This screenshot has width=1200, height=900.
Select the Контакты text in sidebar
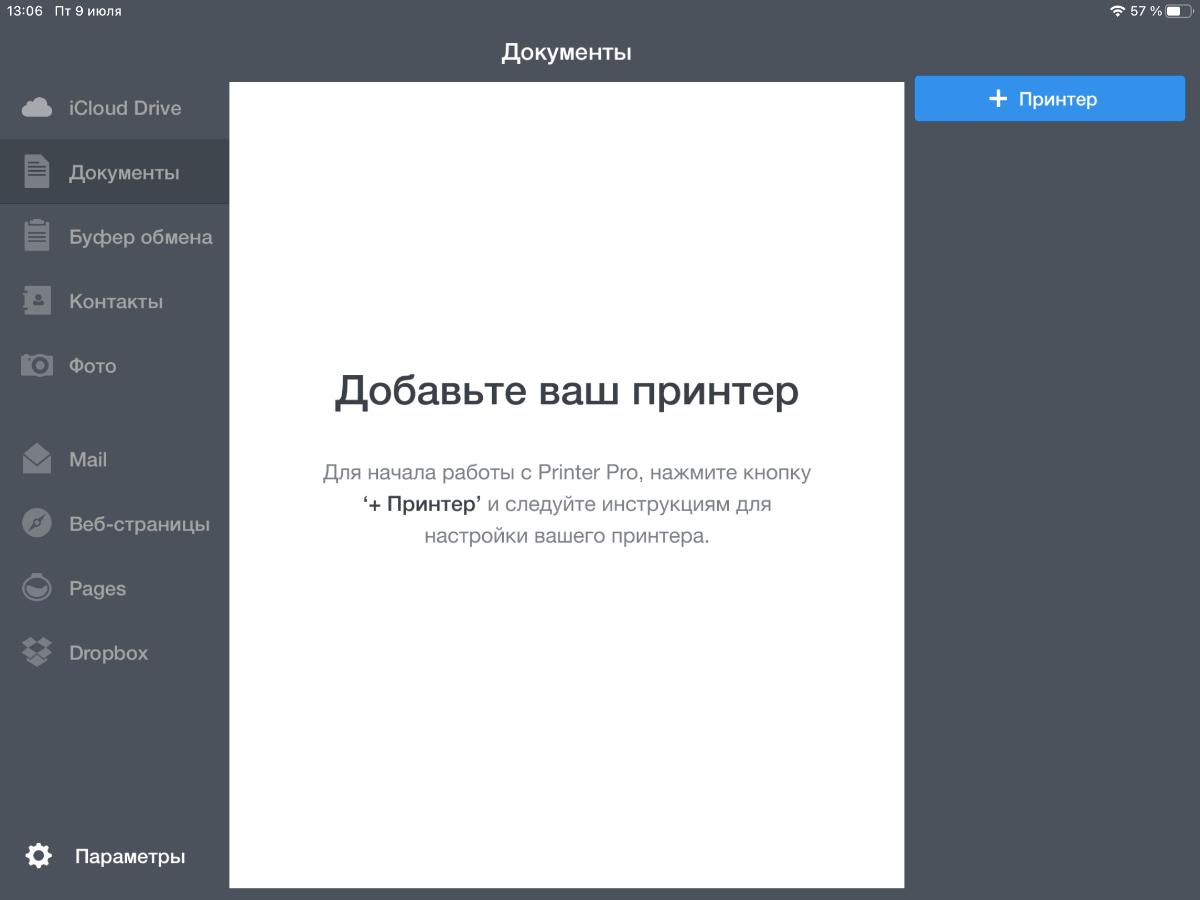click(x=116, y=301)
